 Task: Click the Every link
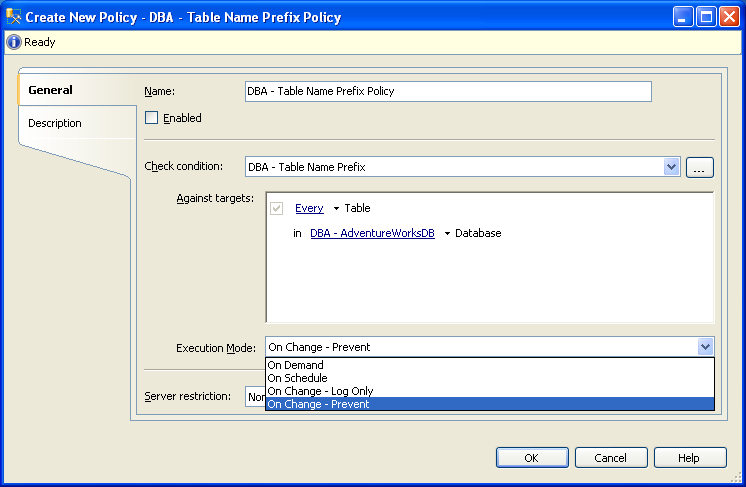pyautogui.click(x=309, y=208)
